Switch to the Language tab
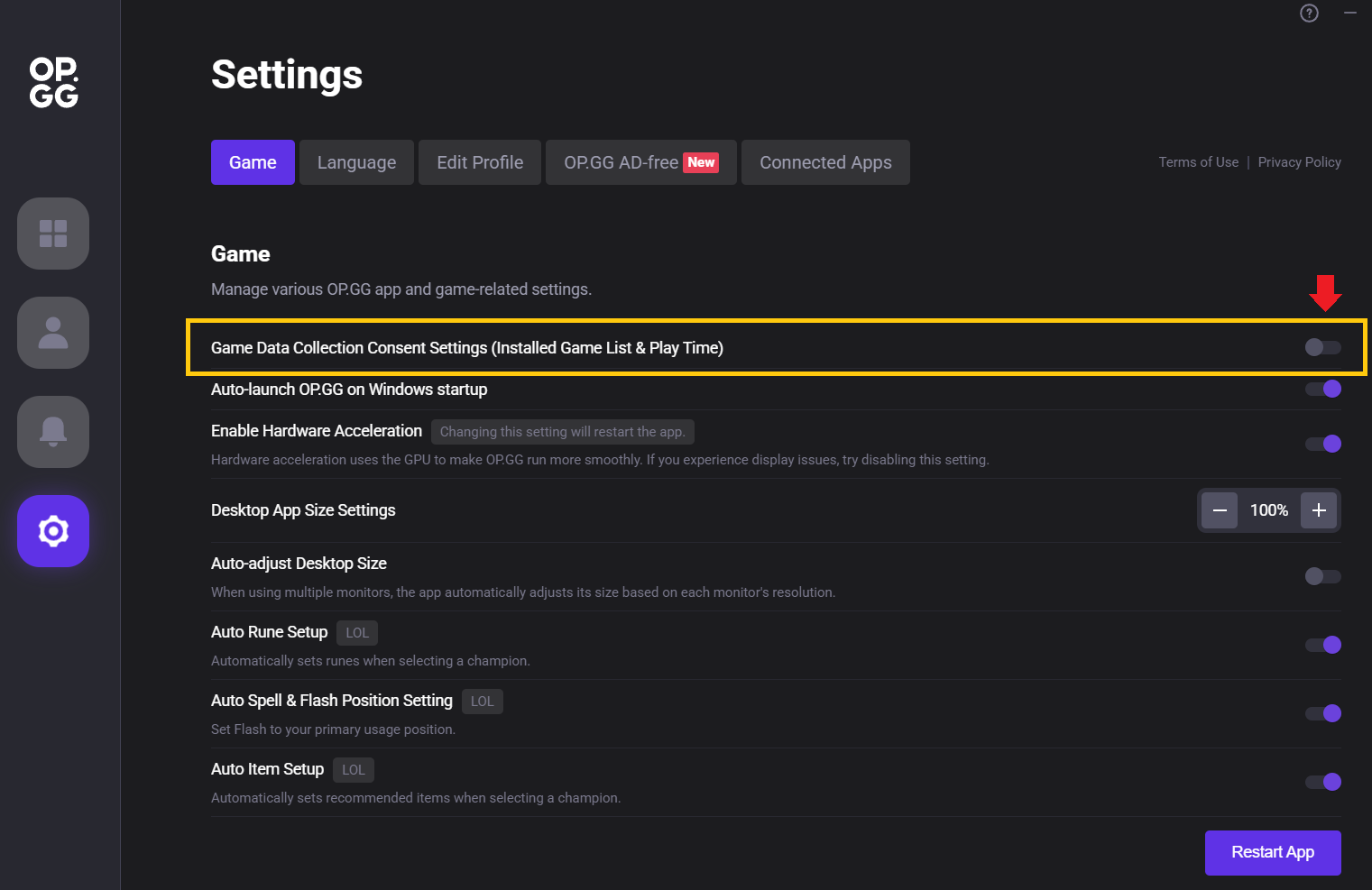 point(356,162)
